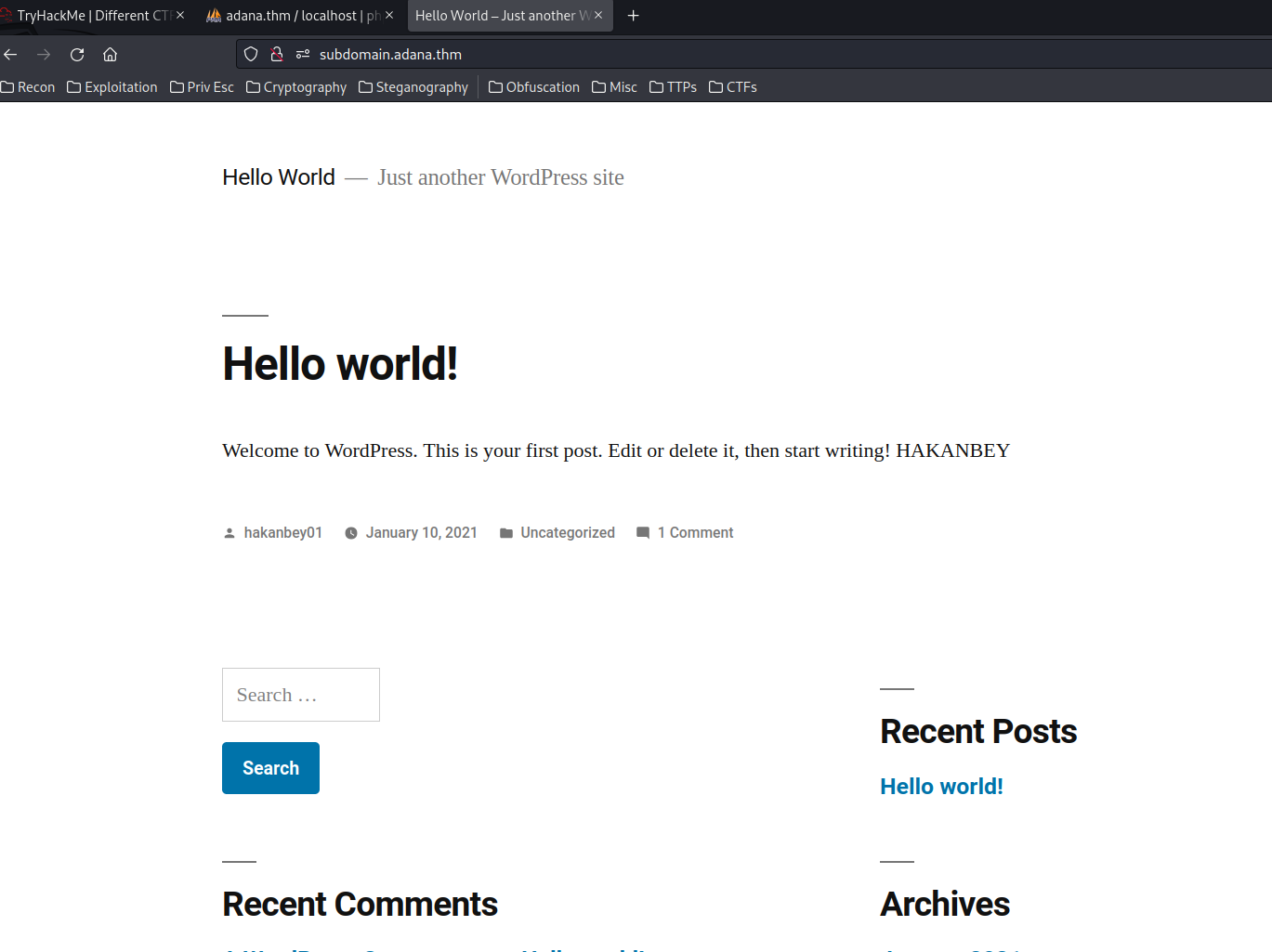Switch to the adana.thm localhost tab
Viewport: 1272px width, 952px height.
[x=300, y=16]
